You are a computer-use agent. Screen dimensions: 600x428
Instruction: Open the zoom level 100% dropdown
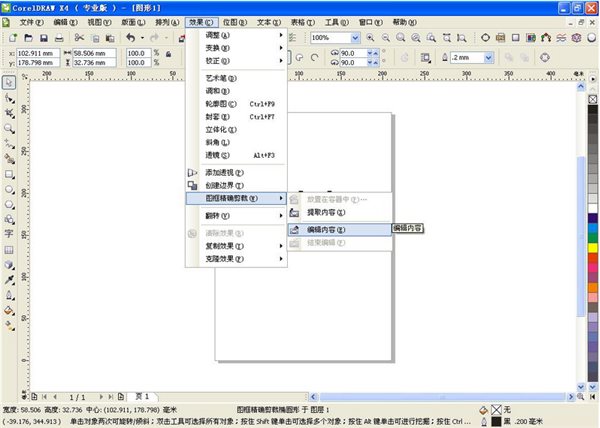pos(355,38)
